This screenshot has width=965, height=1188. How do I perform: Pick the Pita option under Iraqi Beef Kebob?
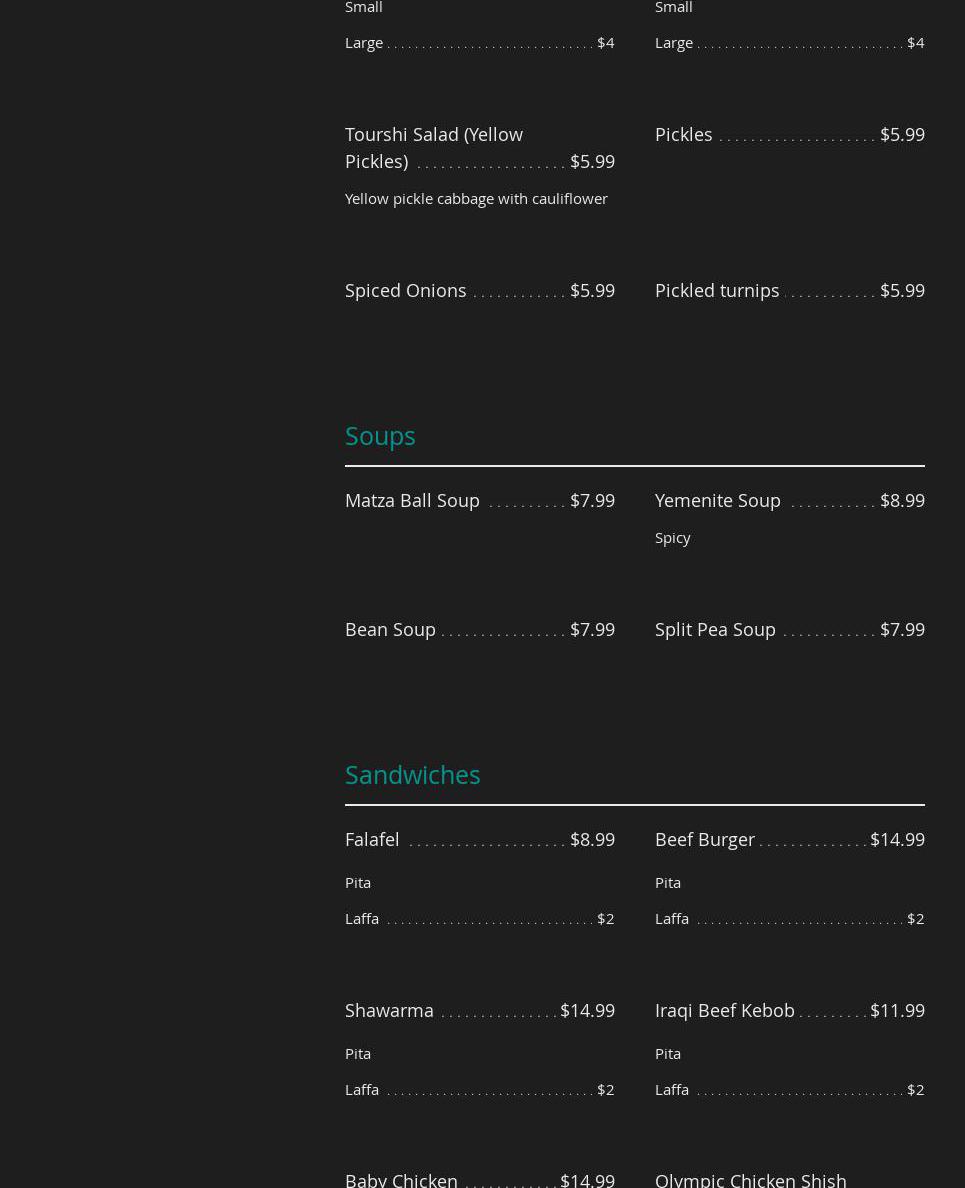[x=668, y=1053]
